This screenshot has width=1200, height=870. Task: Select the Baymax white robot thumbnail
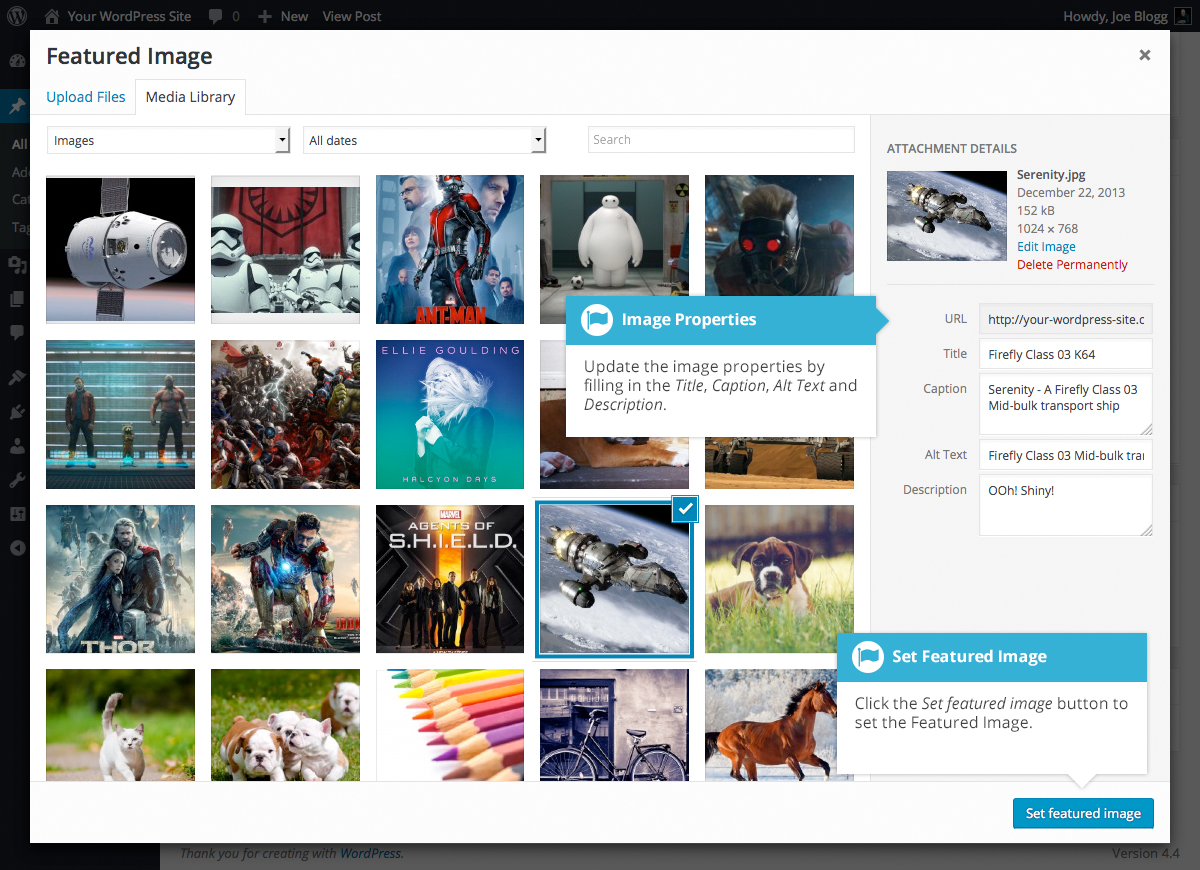pos(614,235)
